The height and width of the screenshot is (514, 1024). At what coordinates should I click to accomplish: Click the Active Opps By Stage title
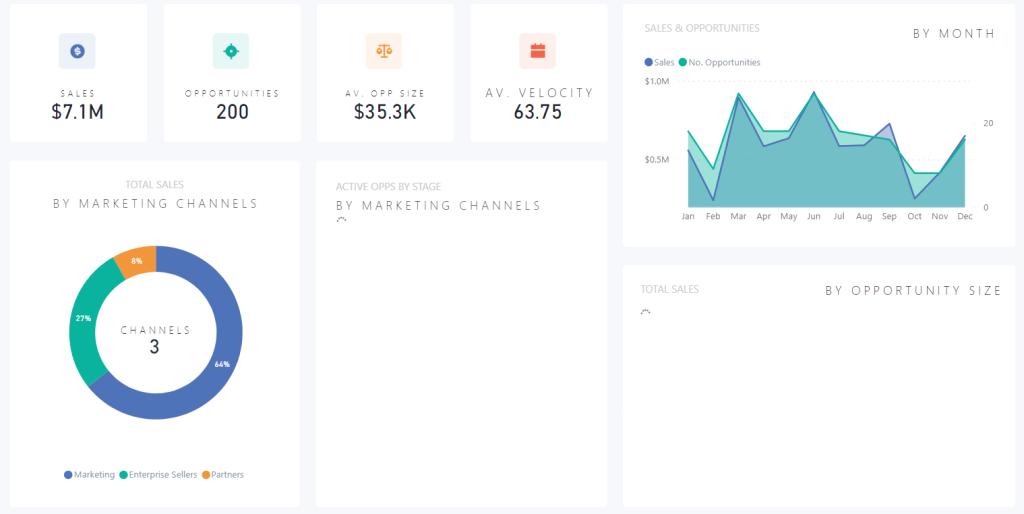point(388,186)
